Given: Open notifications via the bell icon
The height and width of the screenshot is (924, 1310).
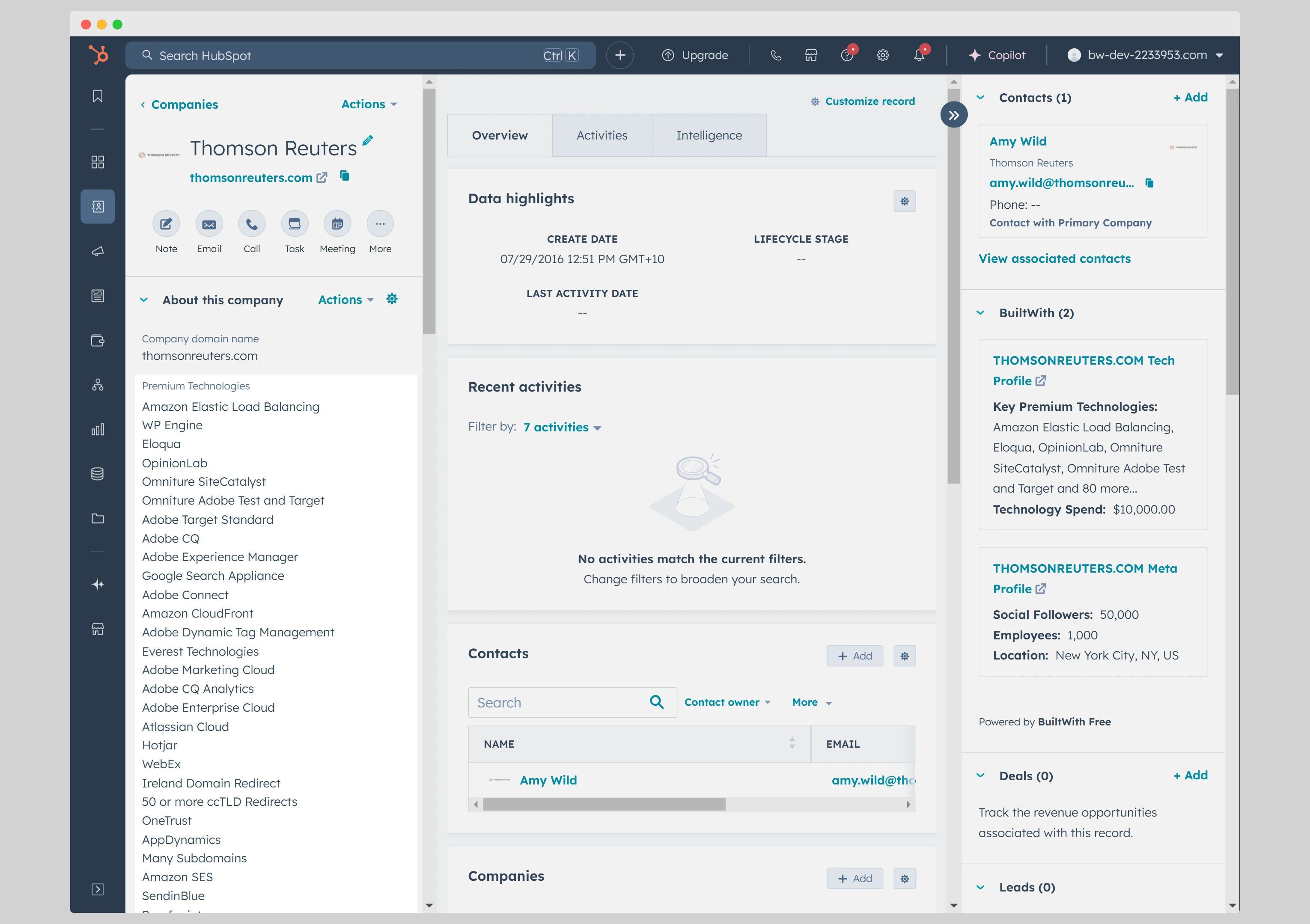Looking at the screenshot, I should tap(919, 55).
